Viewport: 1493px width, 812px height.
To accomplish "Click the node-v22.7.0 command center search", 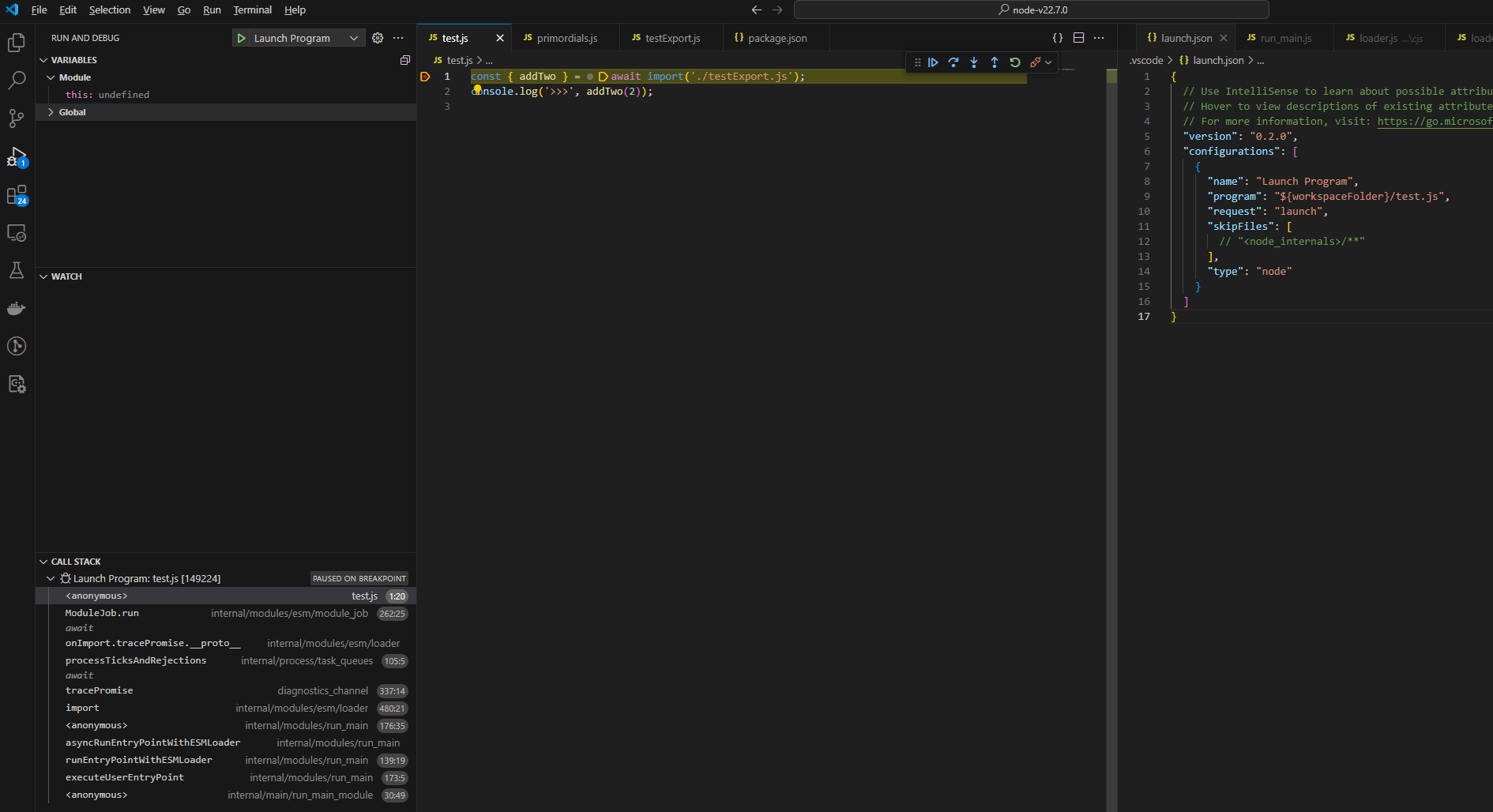I will (1032, 10).
